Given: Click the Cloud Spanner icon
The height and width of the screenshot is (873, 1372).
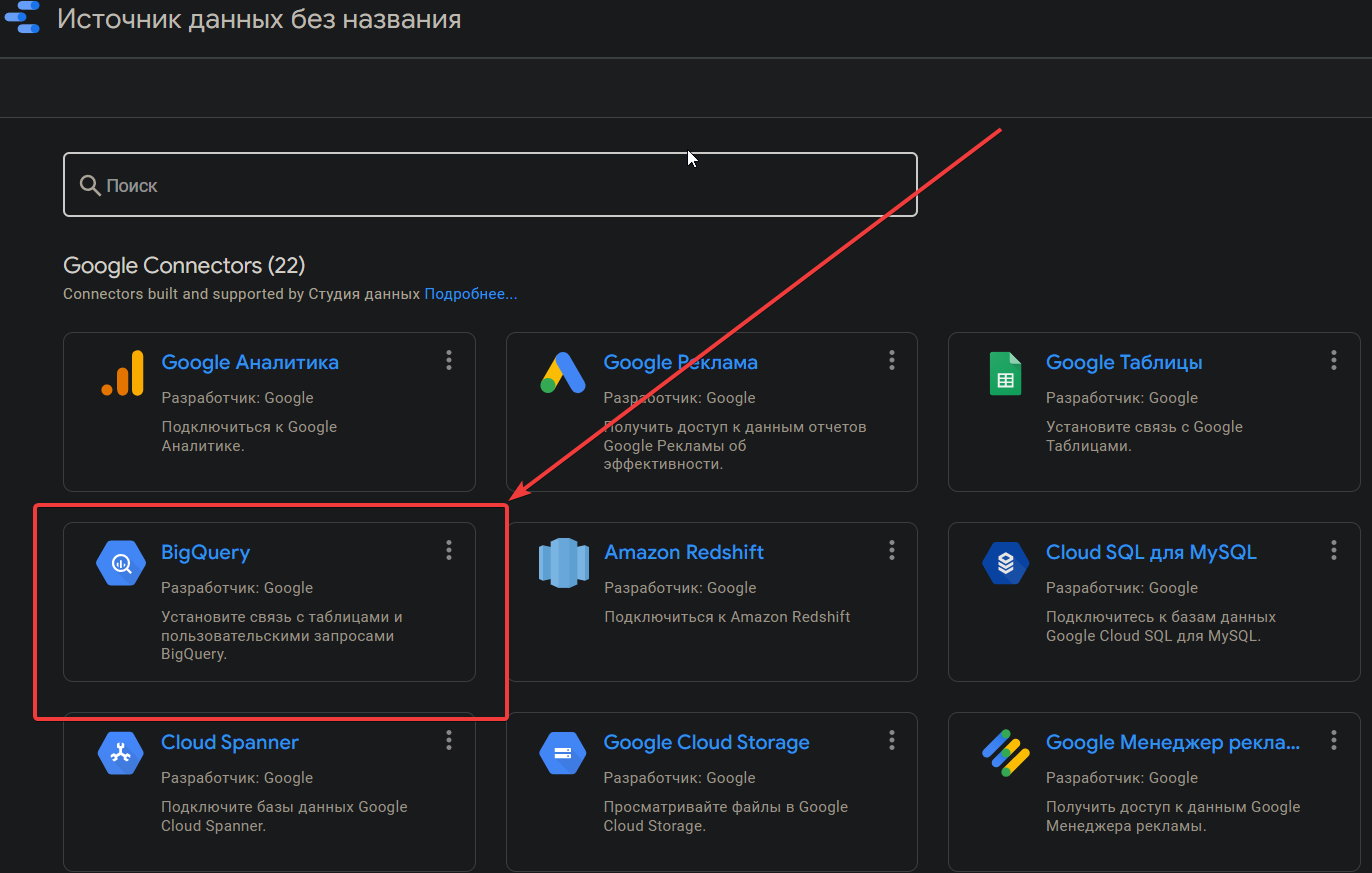Looking at the screenshot, I should [x=121, y=753].
